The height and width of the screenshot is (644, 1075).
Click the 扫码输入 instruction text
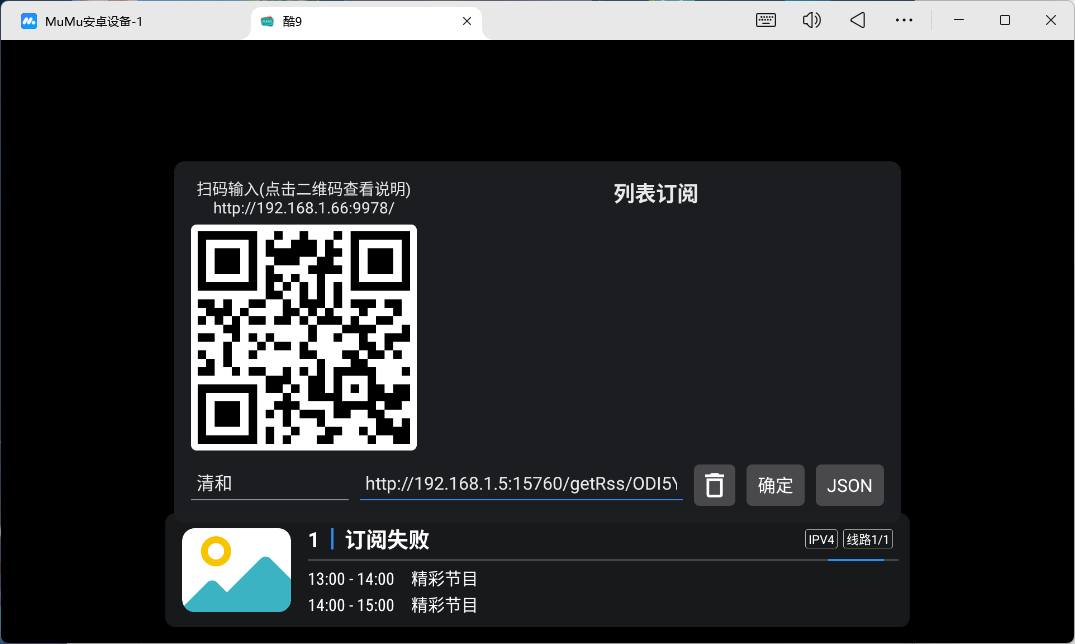tap(304, 189)
